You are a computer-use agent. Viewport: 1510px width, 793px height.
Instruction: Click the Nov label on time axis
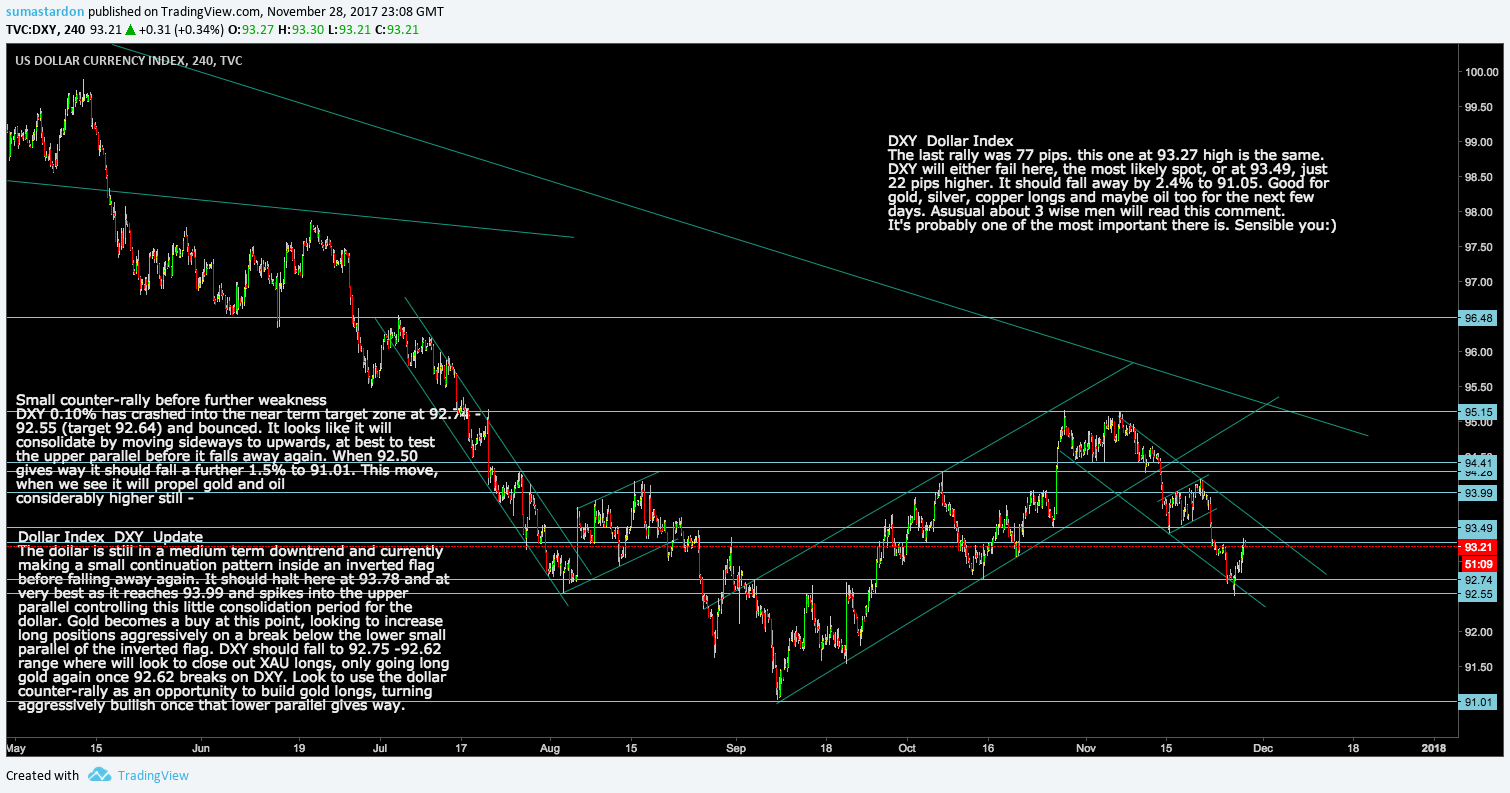pyautogui.click(x=1087, y=747)
